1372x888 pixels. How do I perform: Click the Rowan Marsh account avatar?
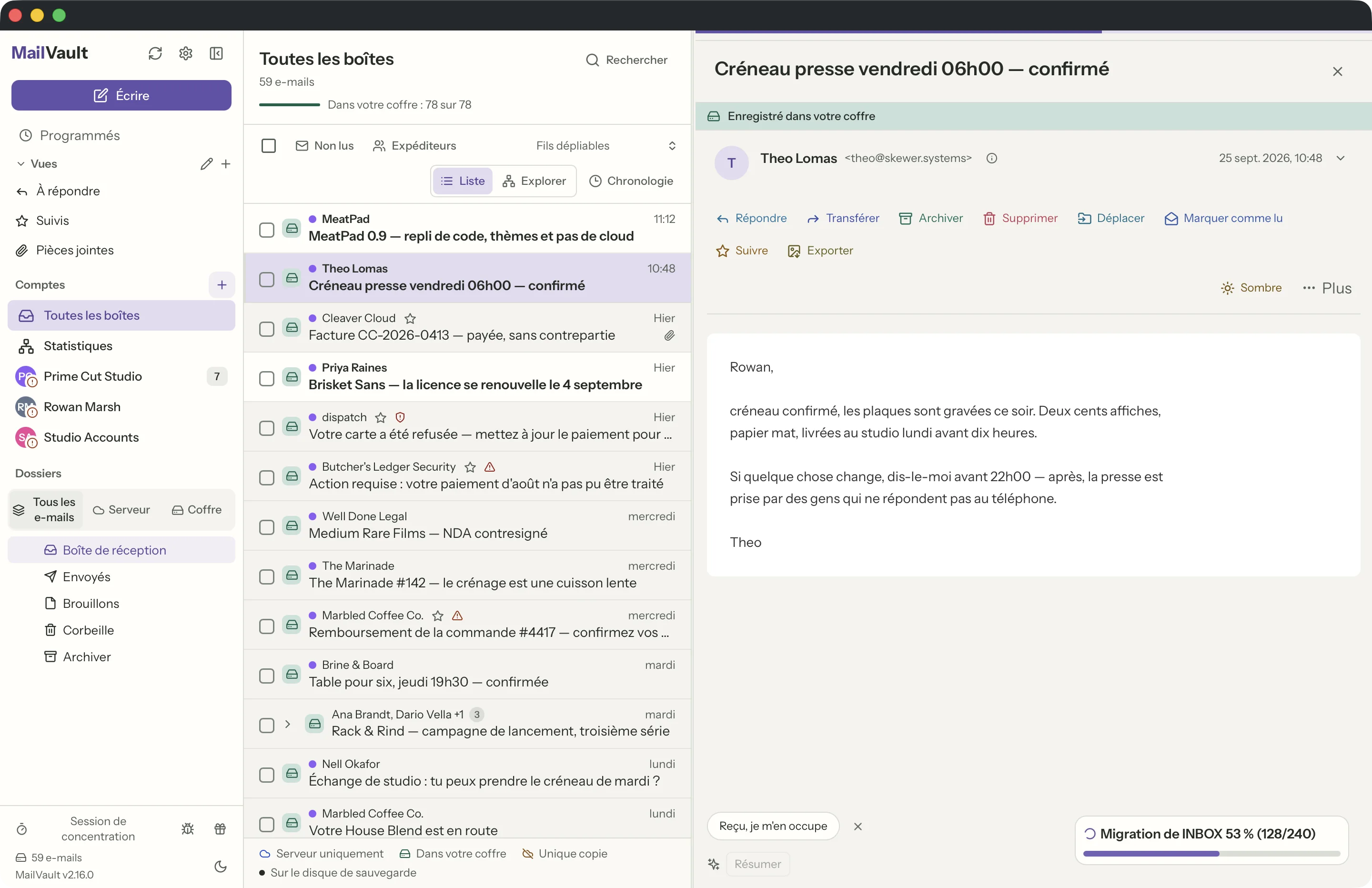coord(26,407)
